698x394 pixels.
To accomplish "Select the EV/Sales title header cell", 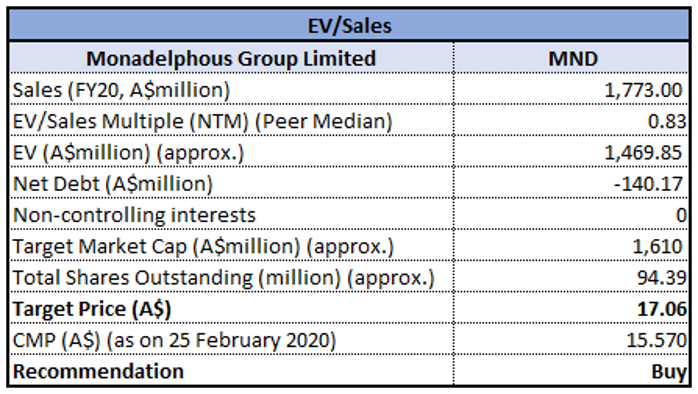I will (x=349, y=25).
